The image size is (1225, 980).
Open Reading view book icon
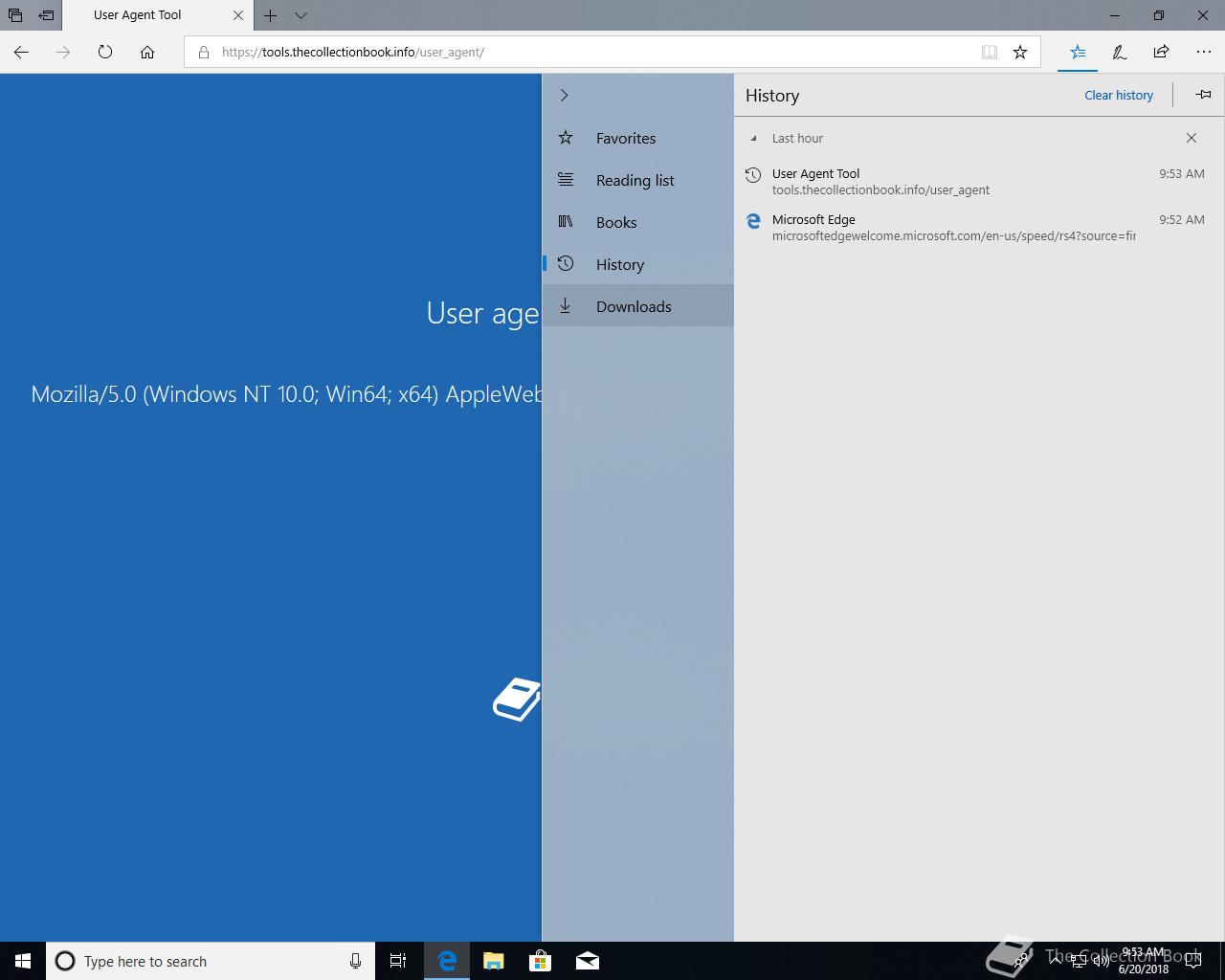tap(990, 52)
